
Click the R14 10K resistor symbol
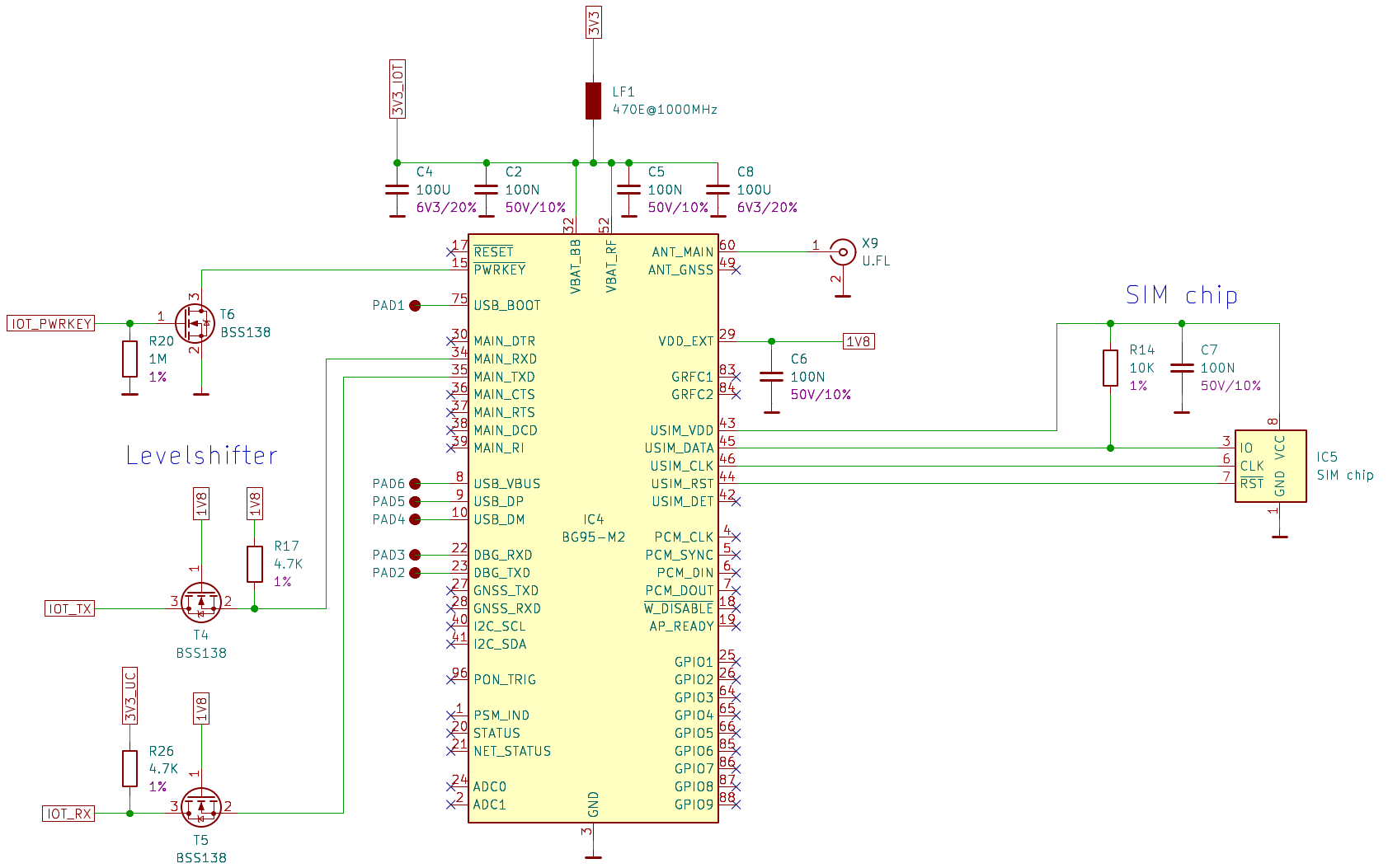(1110, 368)
